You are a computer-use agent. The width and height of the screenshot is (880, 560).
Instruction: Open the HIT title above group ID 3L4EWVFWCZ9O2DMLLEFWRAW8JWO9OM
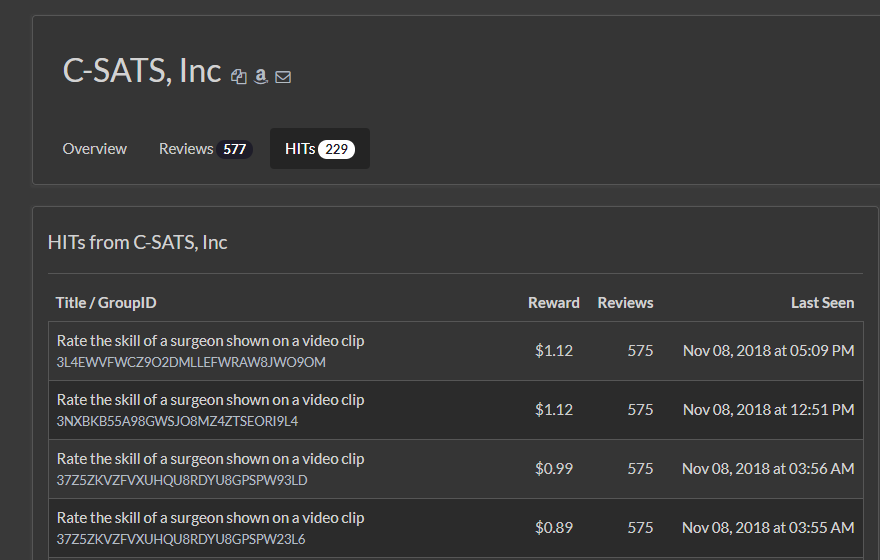pos(210,341)
